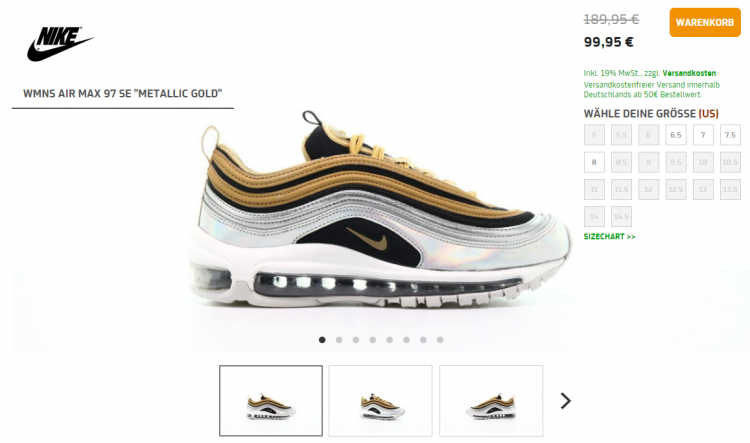Jump to last image carousel dot
Image resolution: width=750 pixels, height=443 pixels.
click(440, 340)
